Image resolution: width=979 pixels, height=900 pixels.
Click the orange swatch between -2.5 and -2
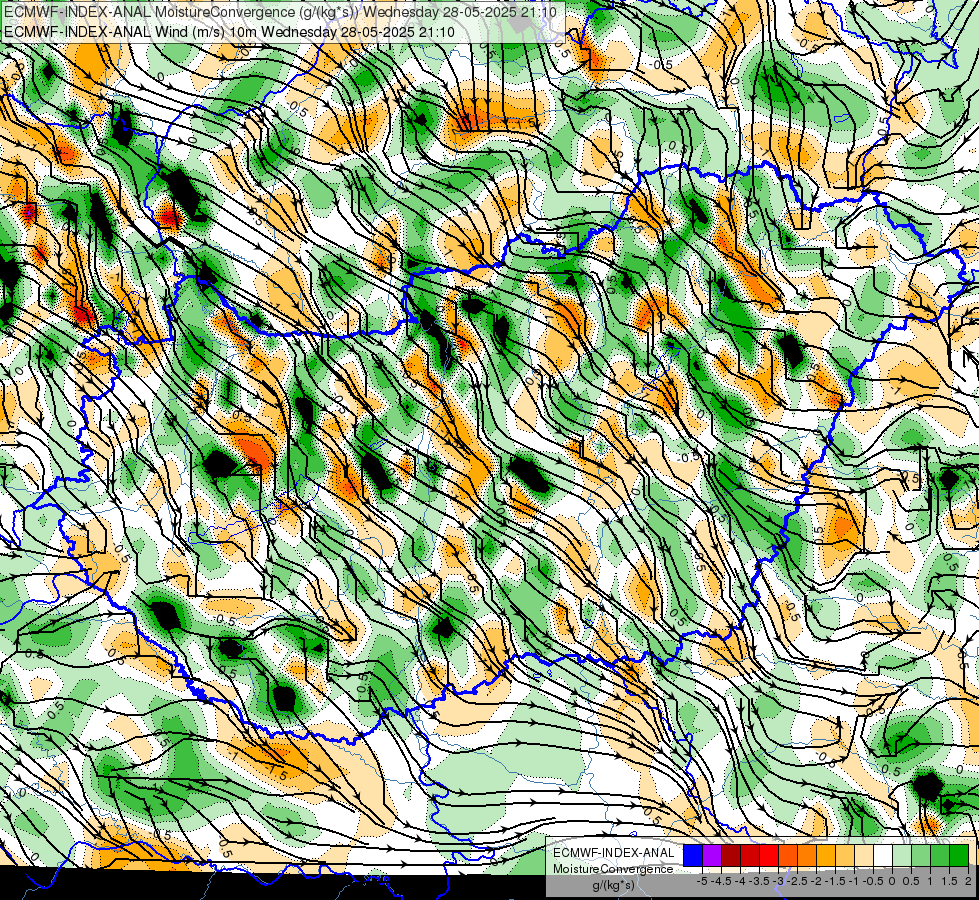click(807, 856)
